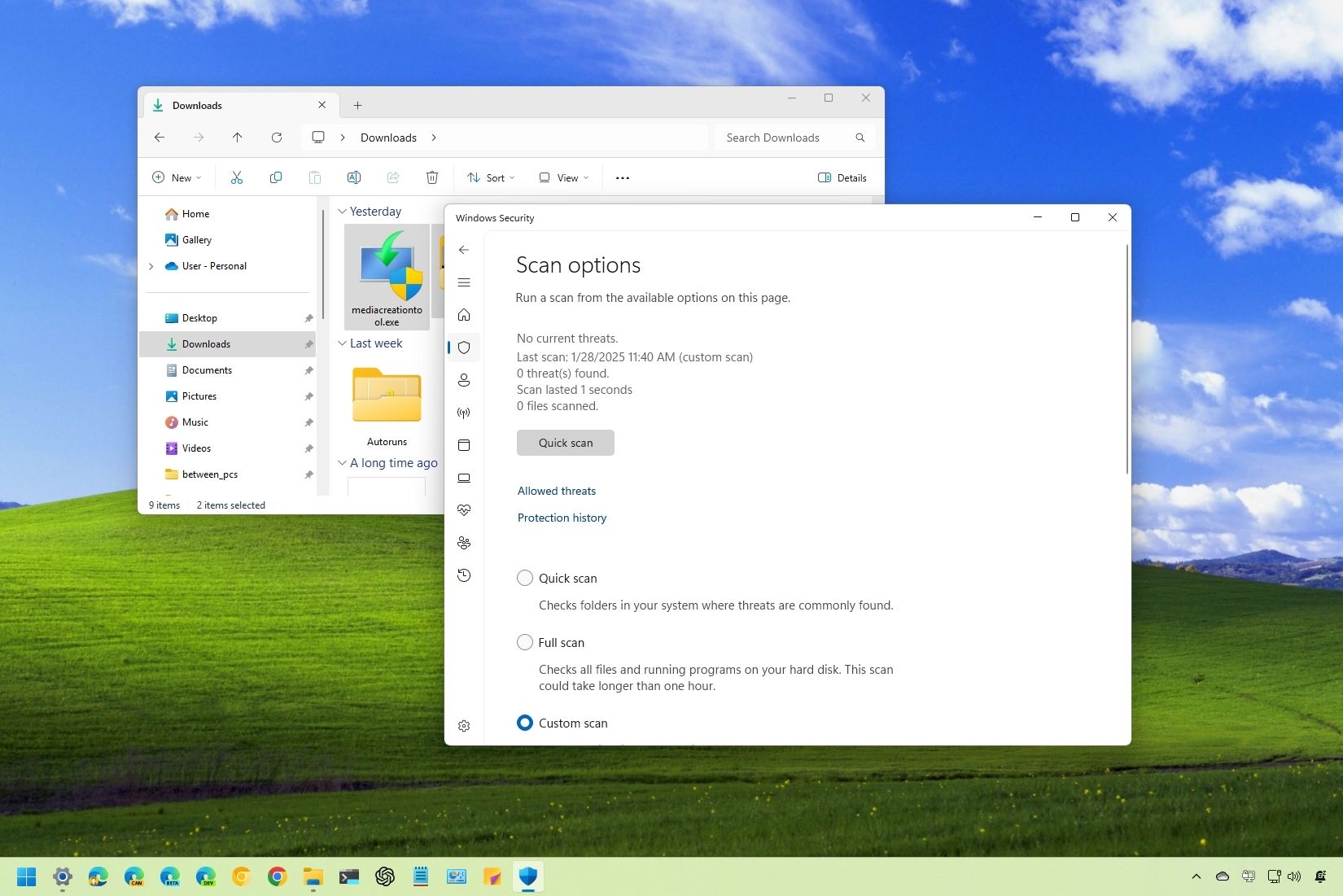The image size is (1343, 896).
Task: Open Family options icon in Security sidebar
Action: coord(464,543)
